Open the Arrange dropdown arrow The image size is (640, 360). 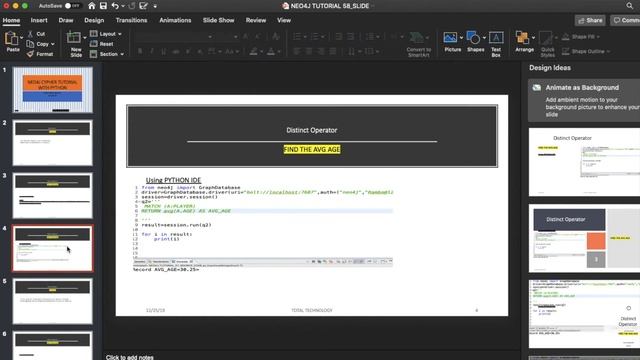coord(533,38)
